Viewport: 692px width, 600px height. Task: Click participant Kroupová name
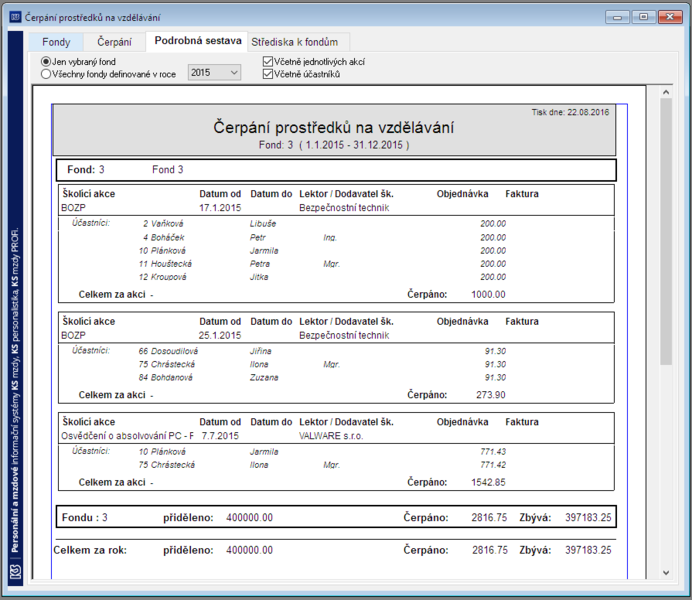(x=168, y=277)
